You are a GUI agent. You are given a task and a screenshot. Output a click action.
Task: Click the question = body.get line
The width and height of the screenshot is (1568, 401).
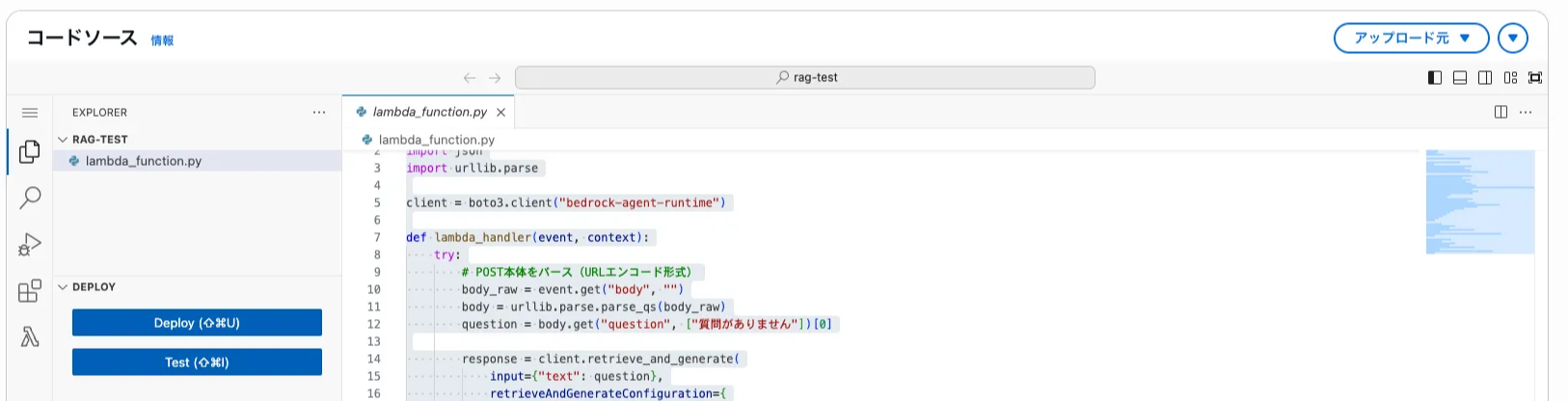(647, 325)
